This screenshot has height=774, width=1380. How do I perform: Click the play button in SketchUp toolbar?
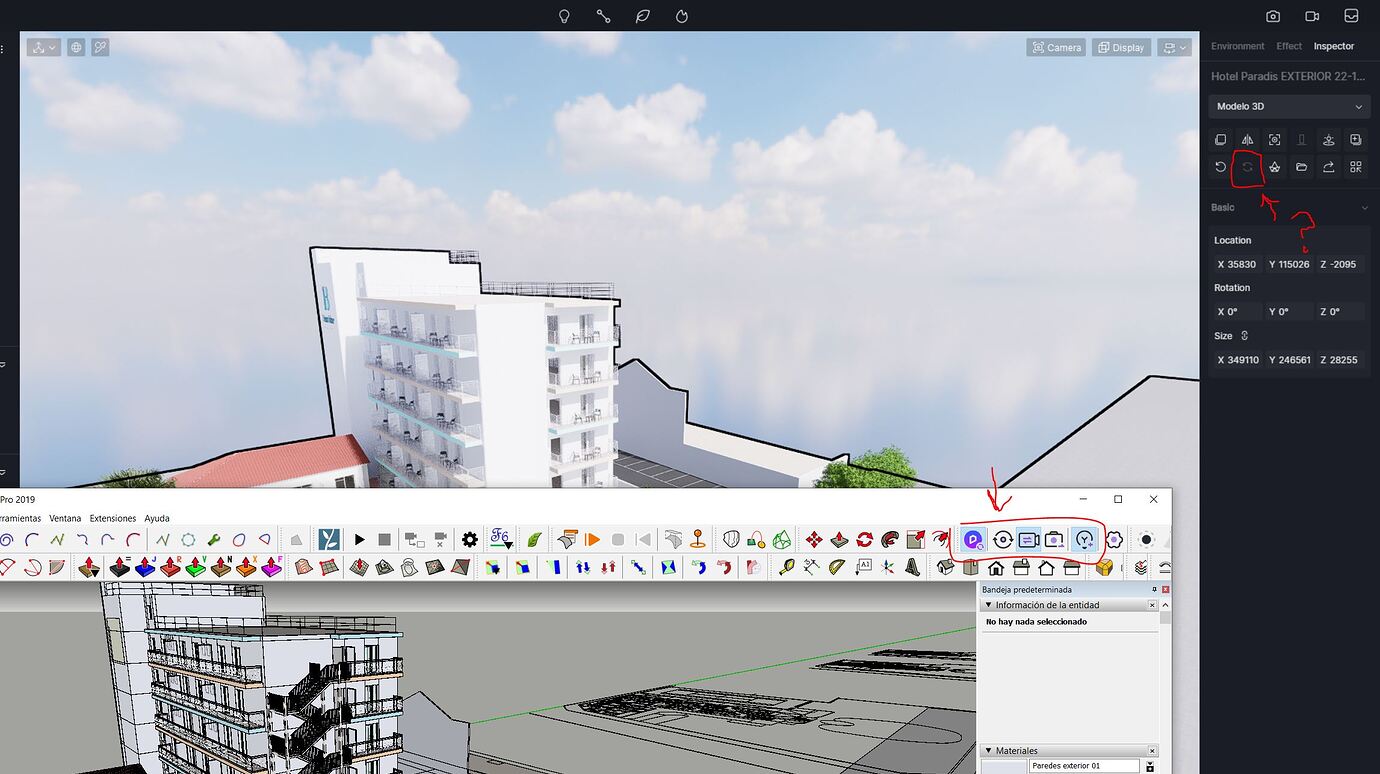coord(359,540)
